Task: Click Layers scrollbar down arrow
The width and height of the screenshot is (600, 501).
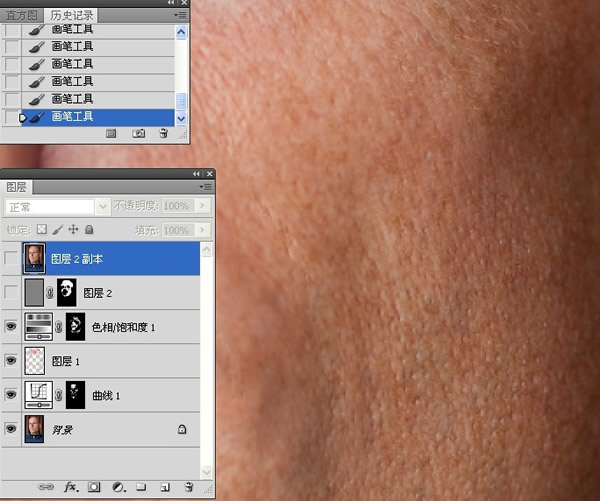Action: [206, 472]
